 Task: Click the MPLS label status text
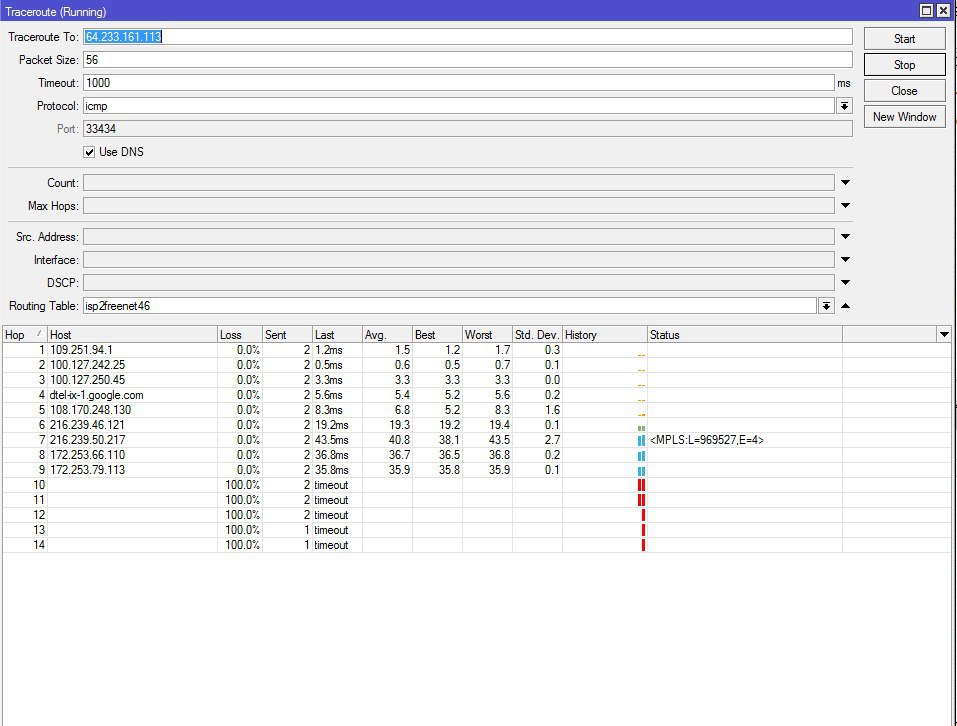coord(707,440)
